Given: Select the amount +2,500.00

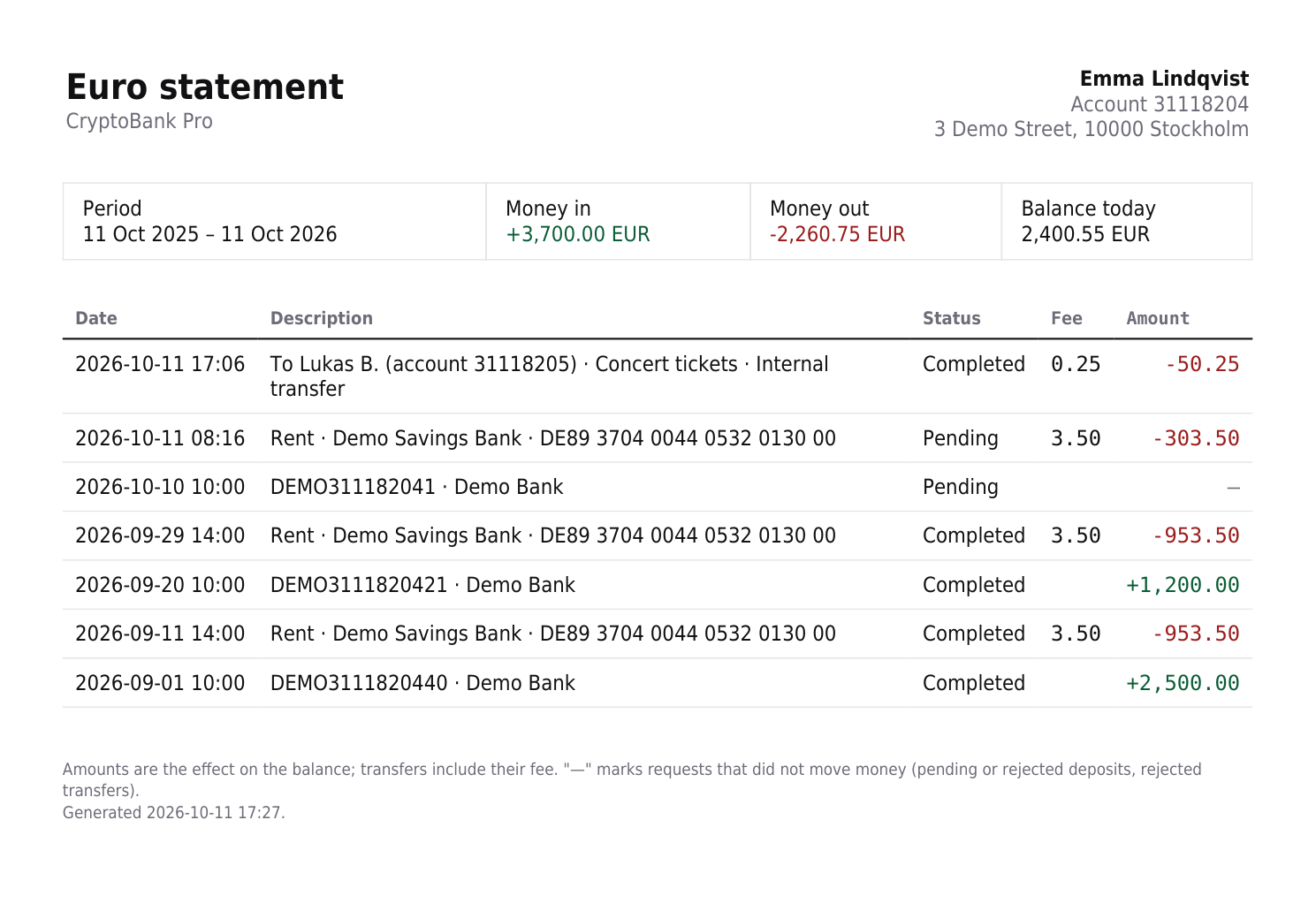Looking at the screenshot, I should point(1183,683).
